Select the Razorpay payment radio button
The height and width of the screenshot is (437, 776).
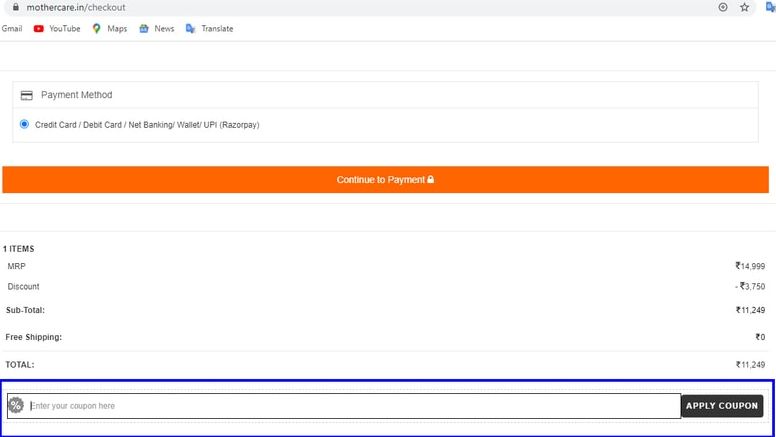click(x=24, y=124)
